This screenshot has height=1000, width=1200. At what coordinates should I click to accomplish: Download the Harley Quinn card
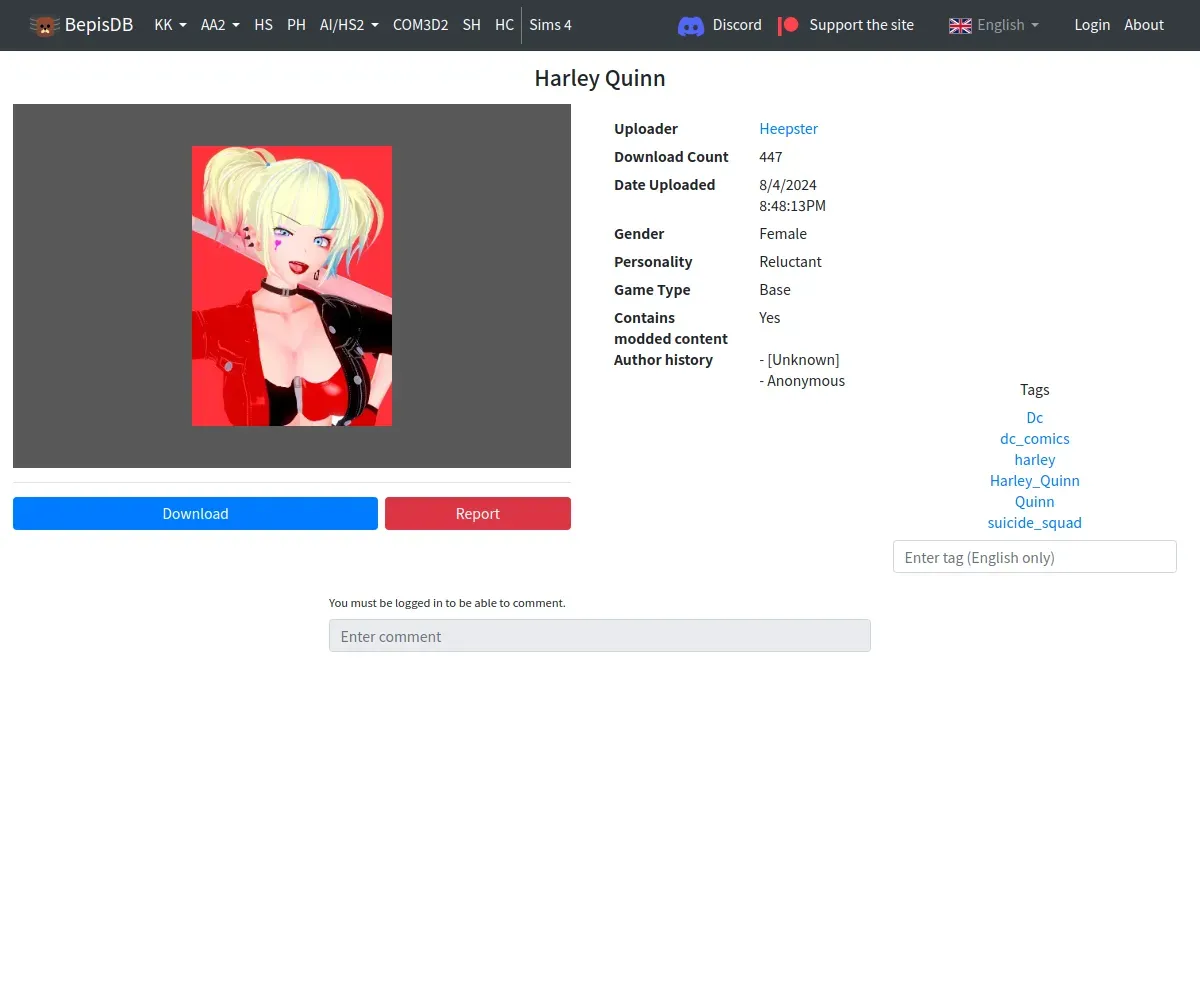point(195,514)
